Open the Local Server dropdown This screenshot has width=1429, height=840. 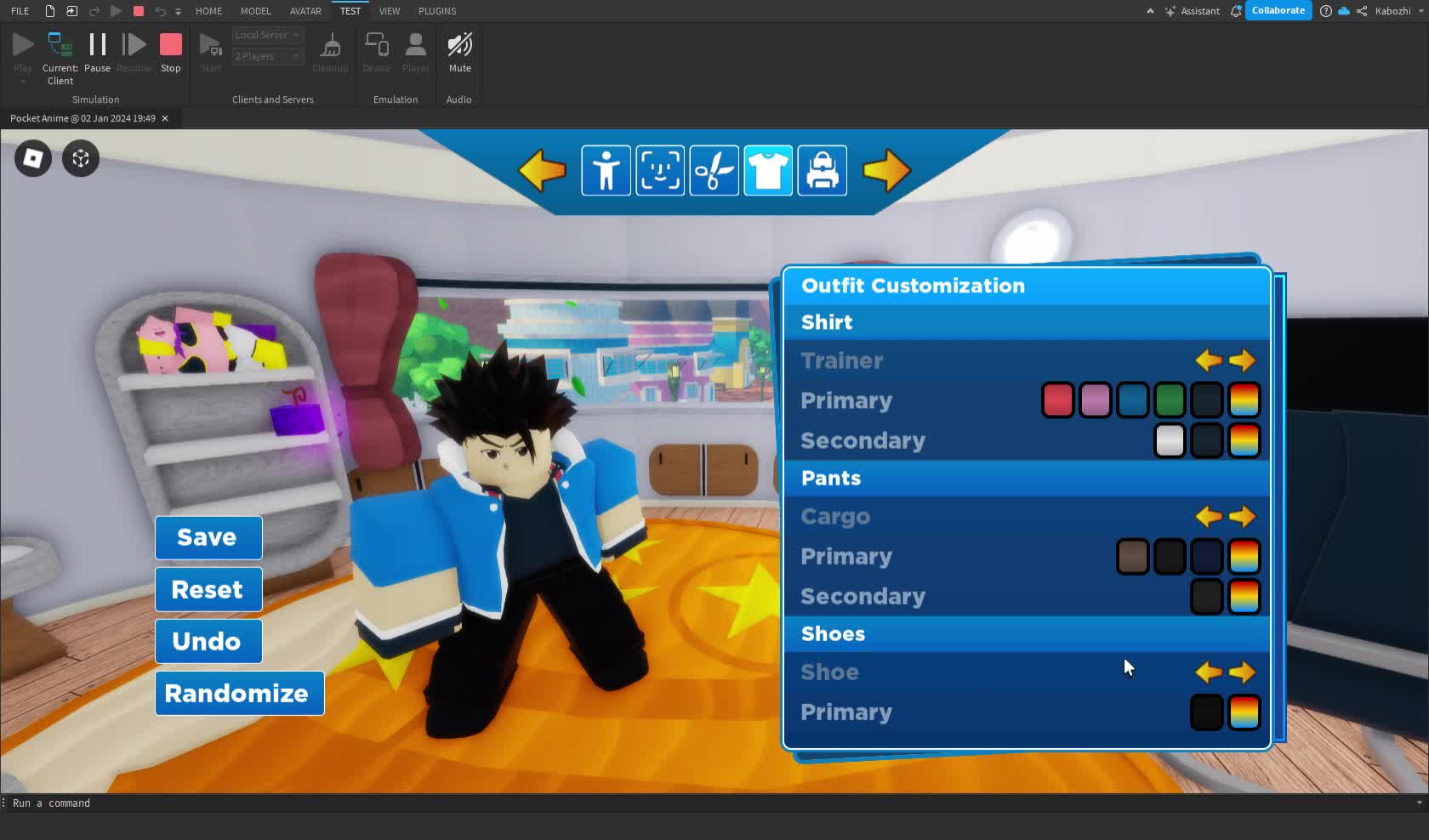(x=267, y=34)
